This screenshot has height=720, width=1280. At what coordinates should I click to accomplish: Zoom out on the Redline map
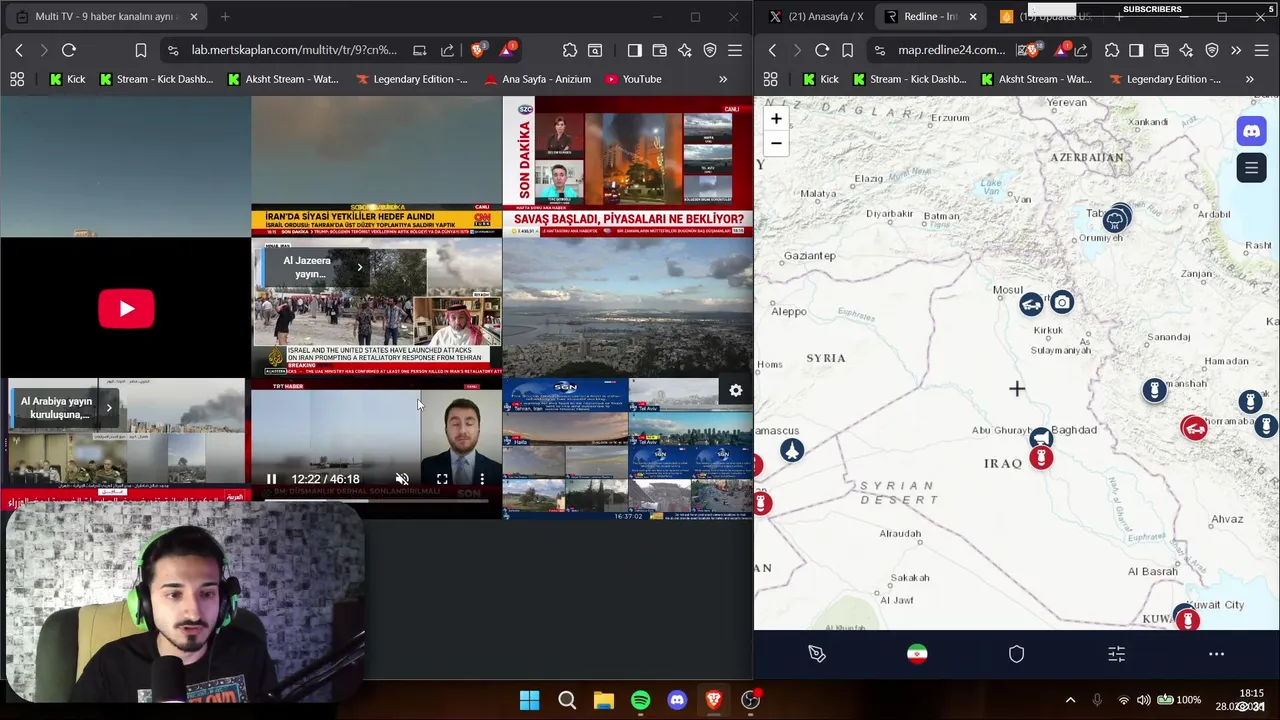click(776, 143)
